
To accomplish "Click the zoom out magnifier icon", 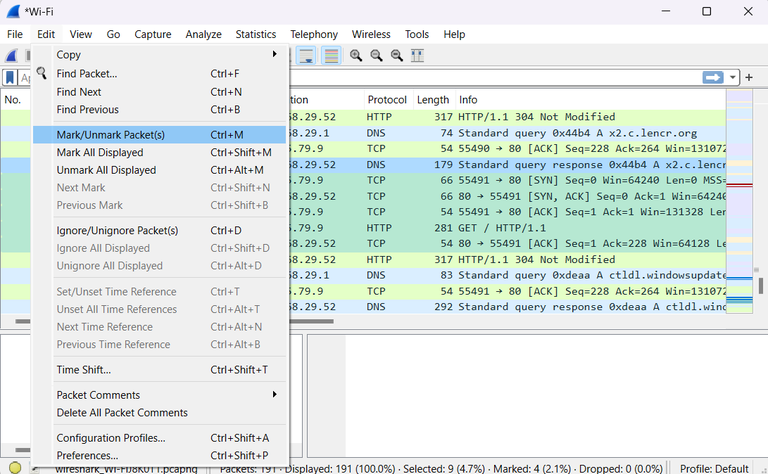I will 376,55.
